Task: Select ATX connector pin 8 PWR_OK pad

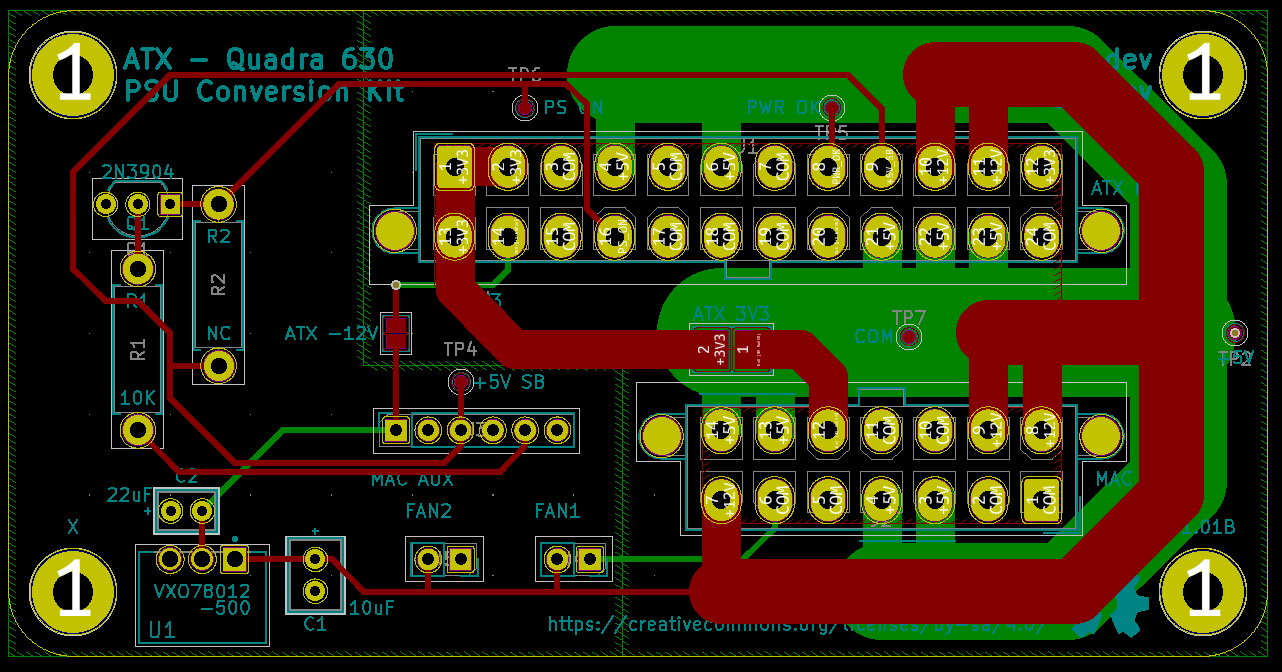Action: (827, 167)
